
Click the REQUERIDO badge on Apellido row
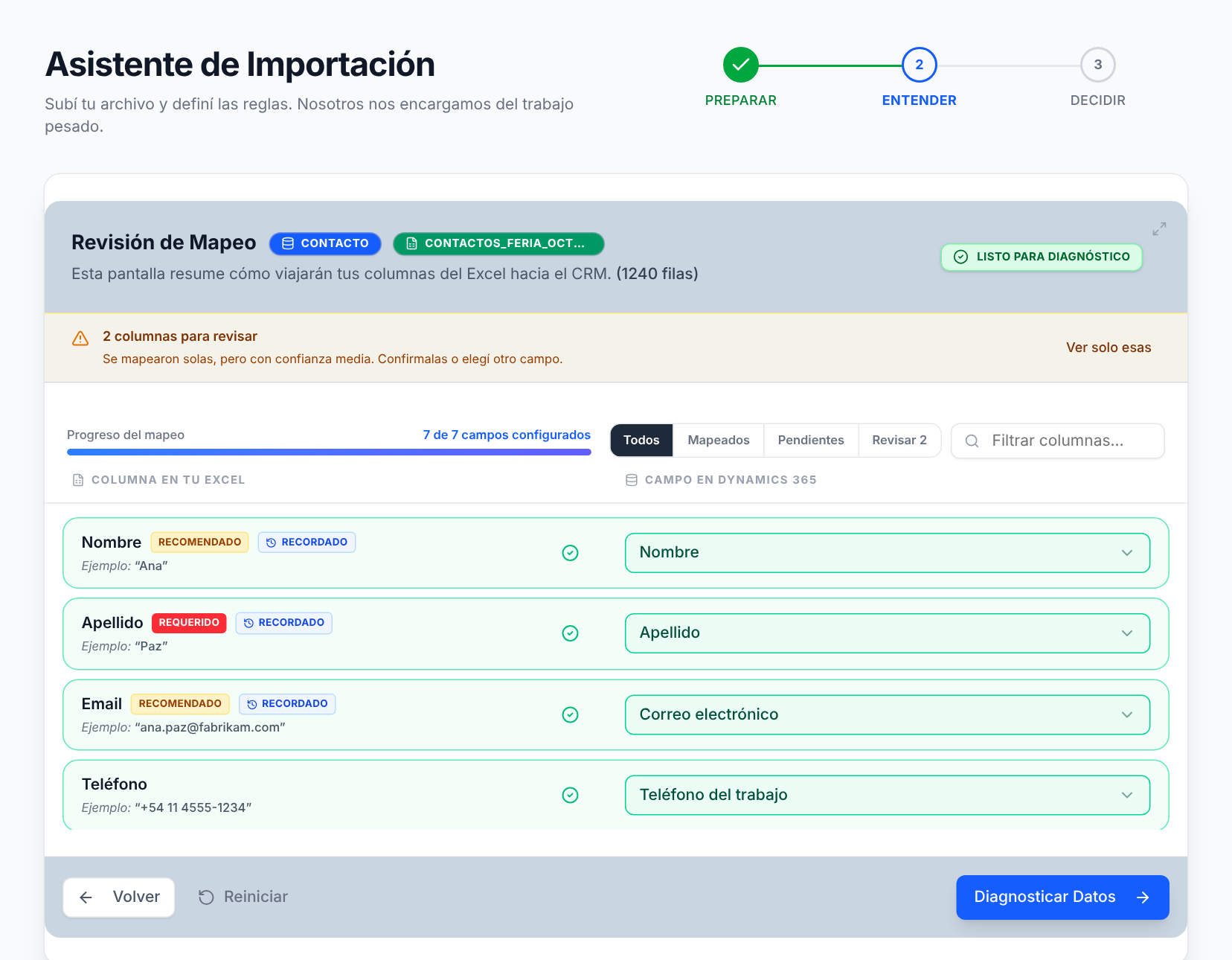point(189,623)
